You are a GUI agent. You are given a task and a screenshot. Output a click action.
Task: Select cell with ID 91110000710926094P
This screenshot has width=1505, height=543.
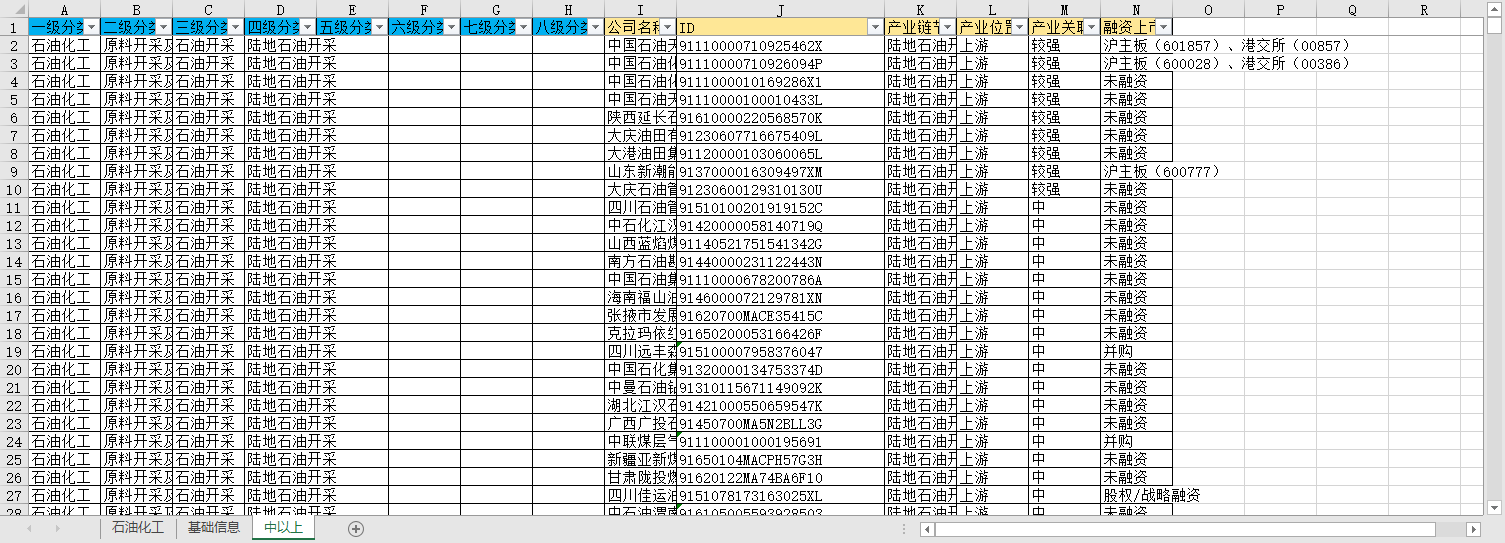pos(780,64)
